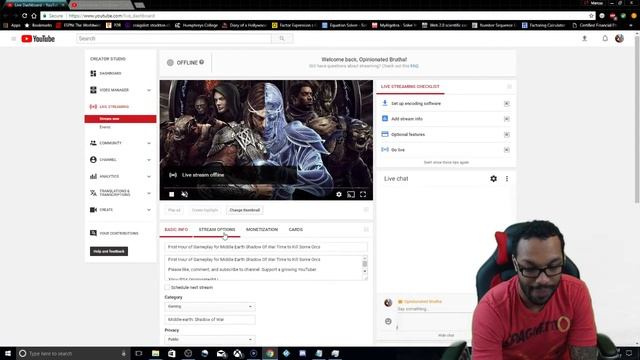Open the YouTube hamburger guide menu

click(x=13, y=39)
